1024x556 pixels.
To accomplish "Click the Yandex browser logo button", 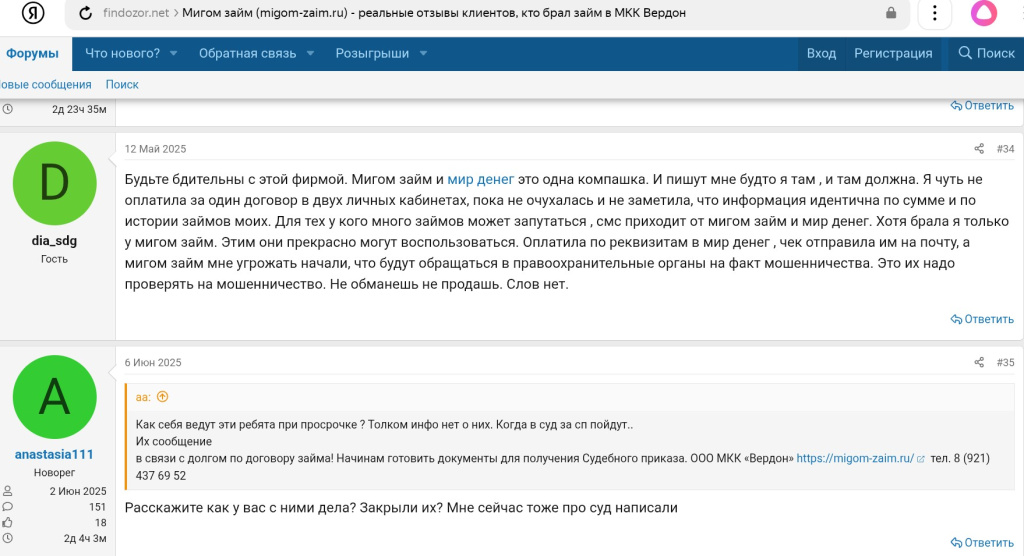I will pos(33,13).
